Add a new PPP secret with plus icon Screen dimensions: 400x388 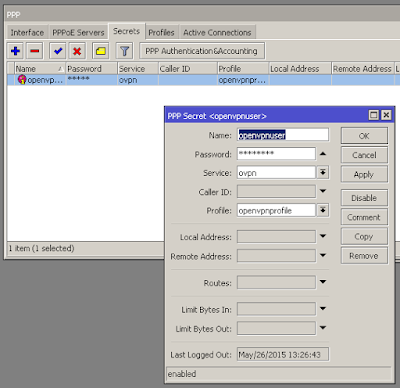pos(15,51)
